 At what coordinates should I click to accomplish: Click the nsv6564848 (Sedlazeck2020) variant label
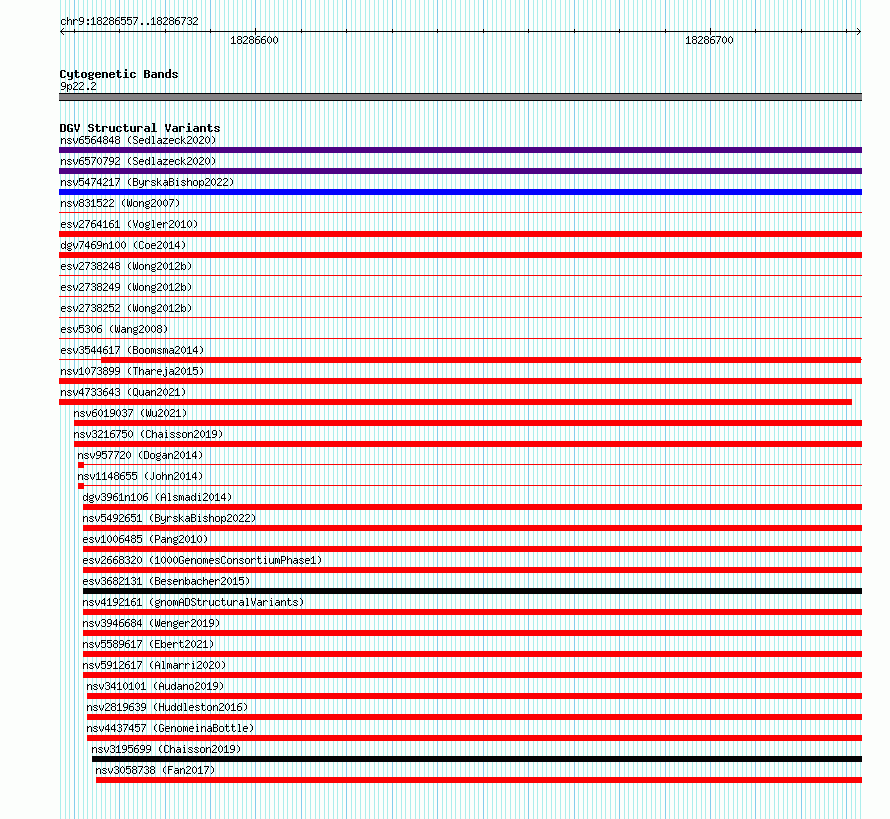(138, 140)
